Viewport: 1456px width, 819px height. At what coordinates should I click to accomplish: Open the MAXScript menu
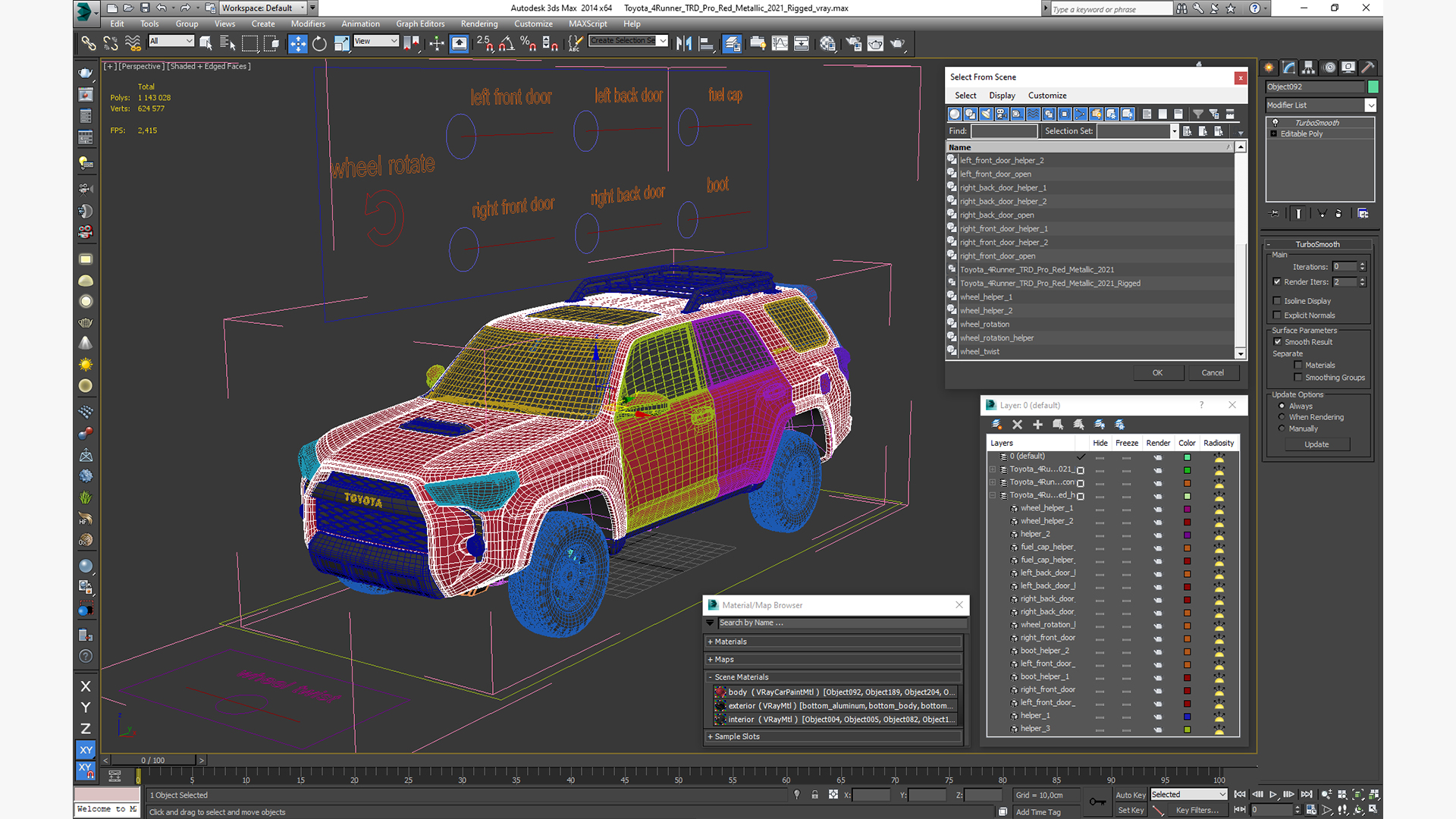tap(588, 24)
